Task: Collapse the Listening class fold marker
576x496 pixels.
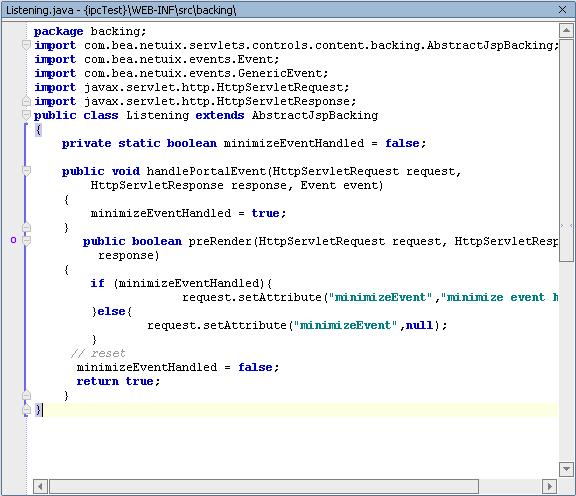Action: point(26,115)
